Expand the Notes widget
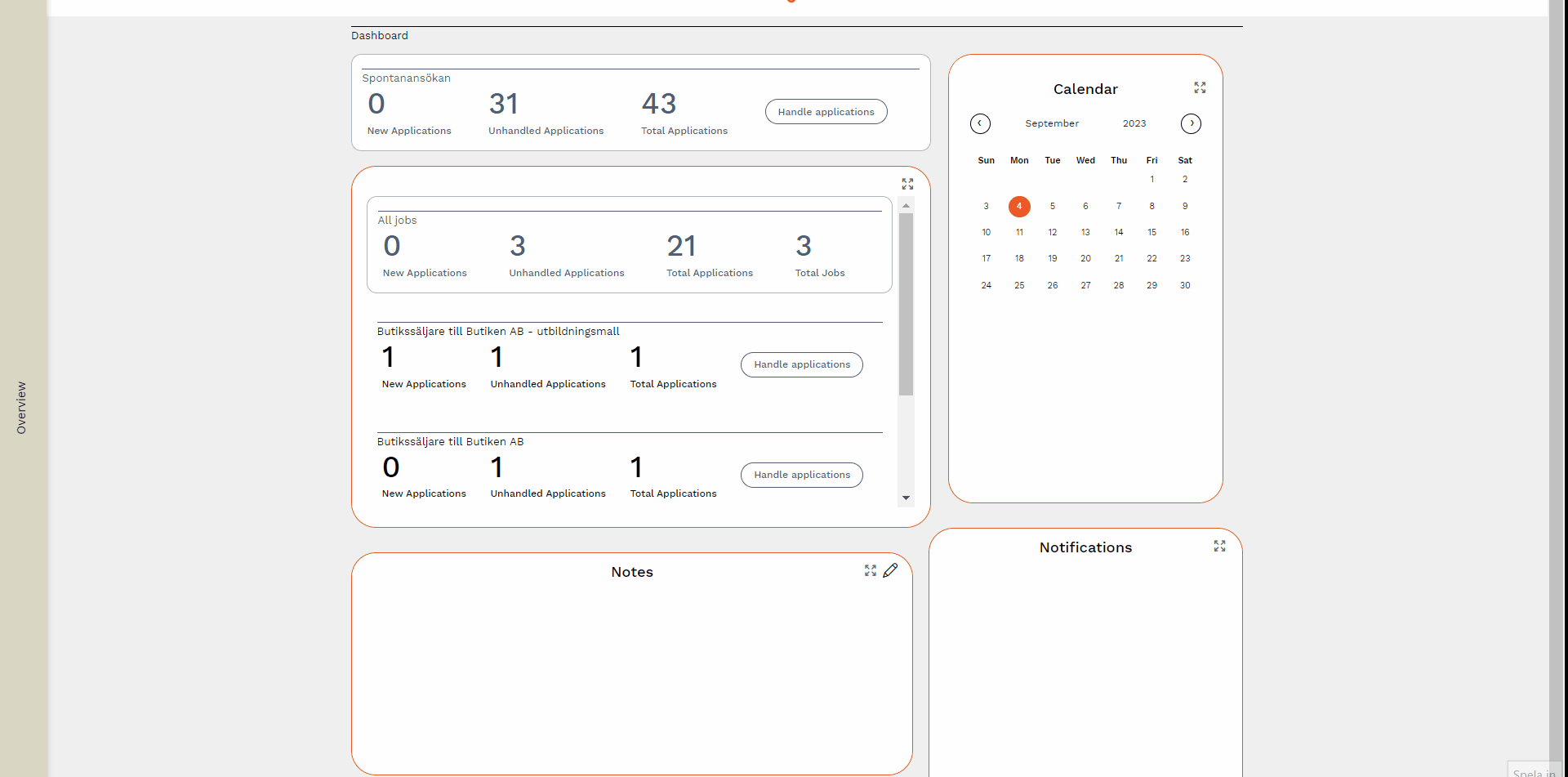This screenshot has width=1568, height=777. pos(870,570)
